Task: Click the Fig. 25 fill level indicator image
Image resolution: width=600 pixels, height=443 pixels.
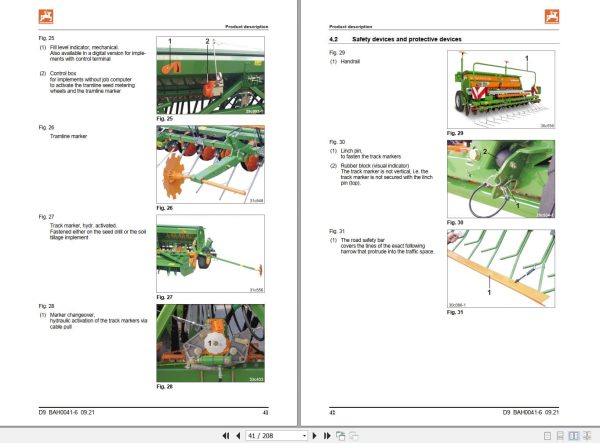Action: click(210, 75)
